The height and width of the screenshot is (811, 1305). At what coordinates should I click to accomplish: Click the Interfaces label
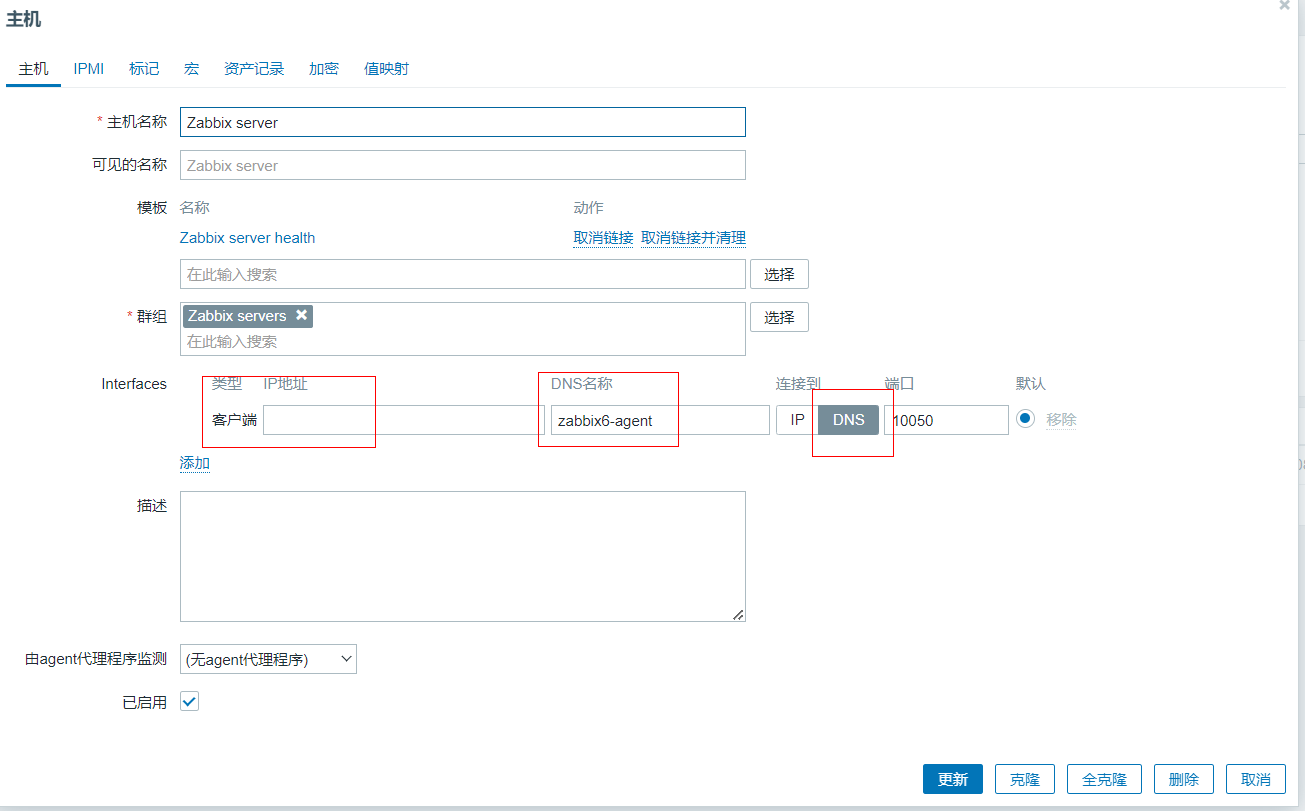134,384
